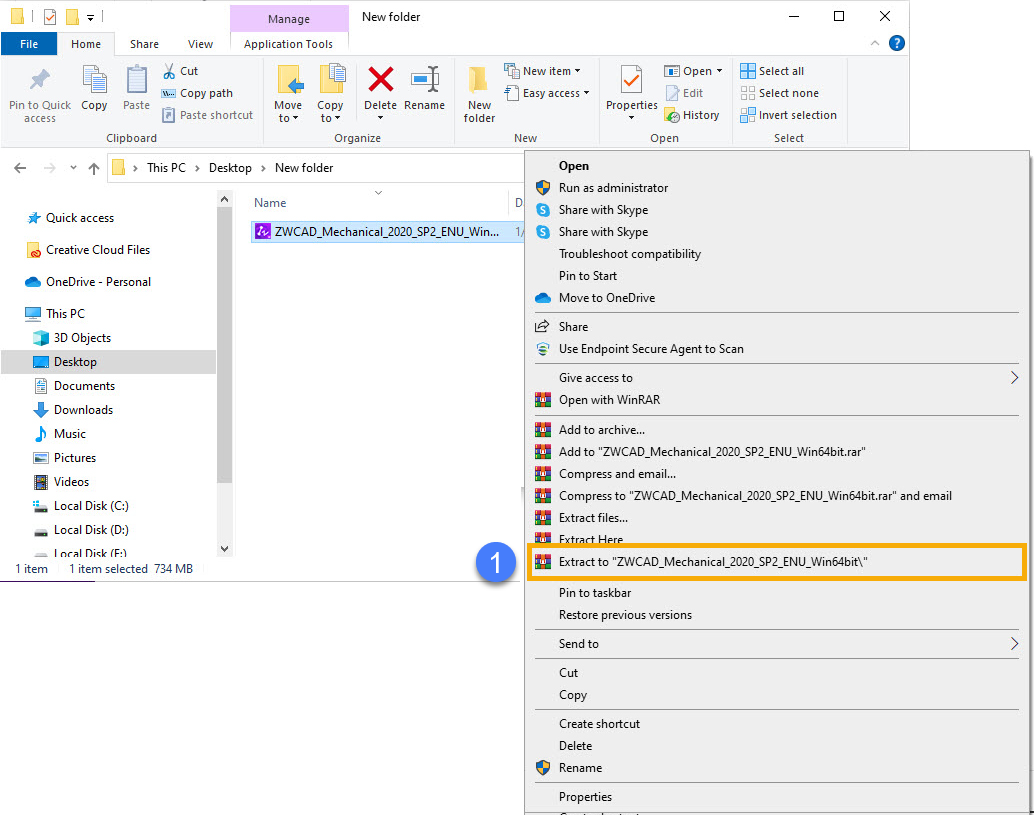Click the History icon
The width and height of the screenshot is (1034, 815).
click(672, 115)
